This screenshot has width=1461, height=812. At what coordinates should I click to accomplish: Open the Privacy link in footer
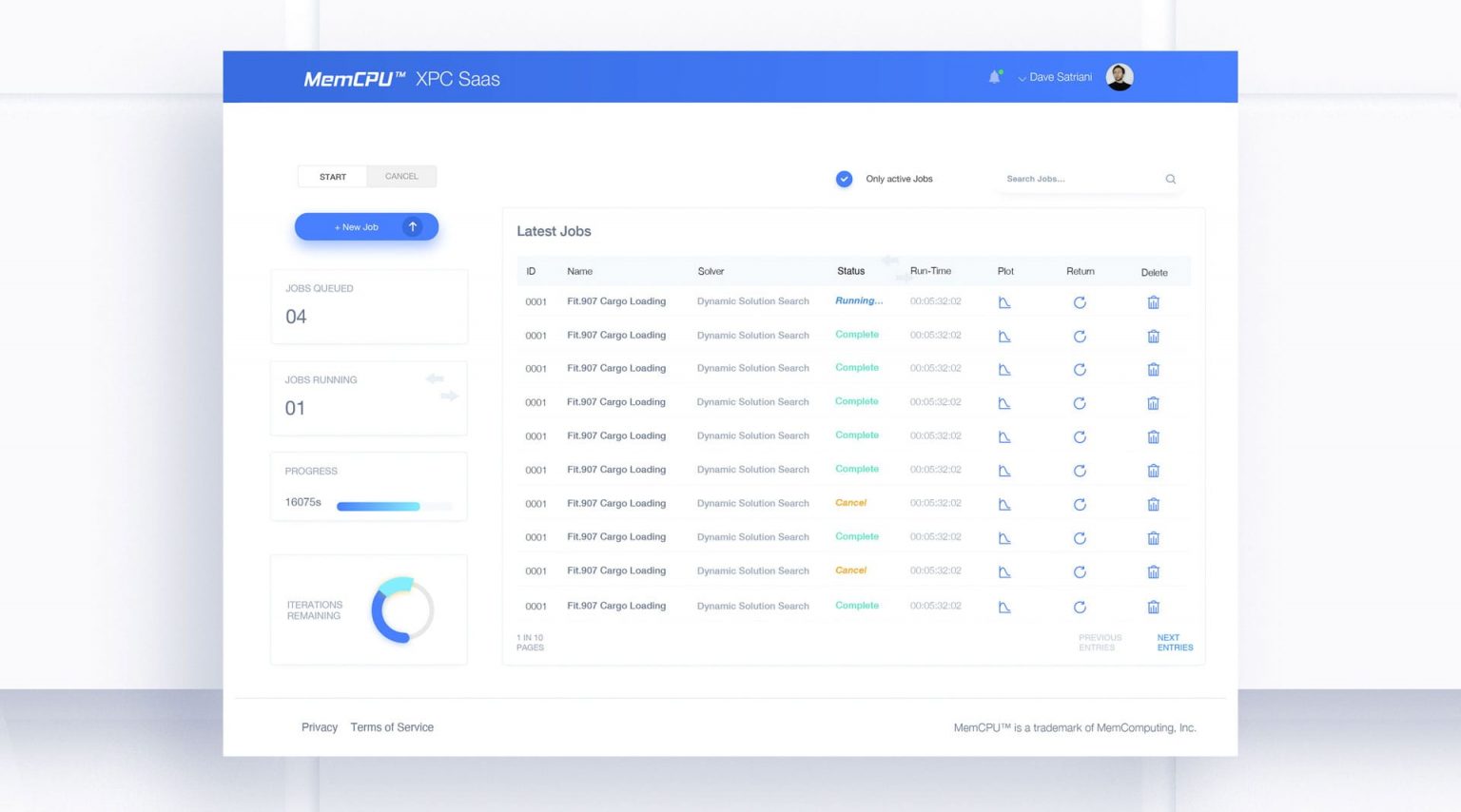[x=320, y=727]
